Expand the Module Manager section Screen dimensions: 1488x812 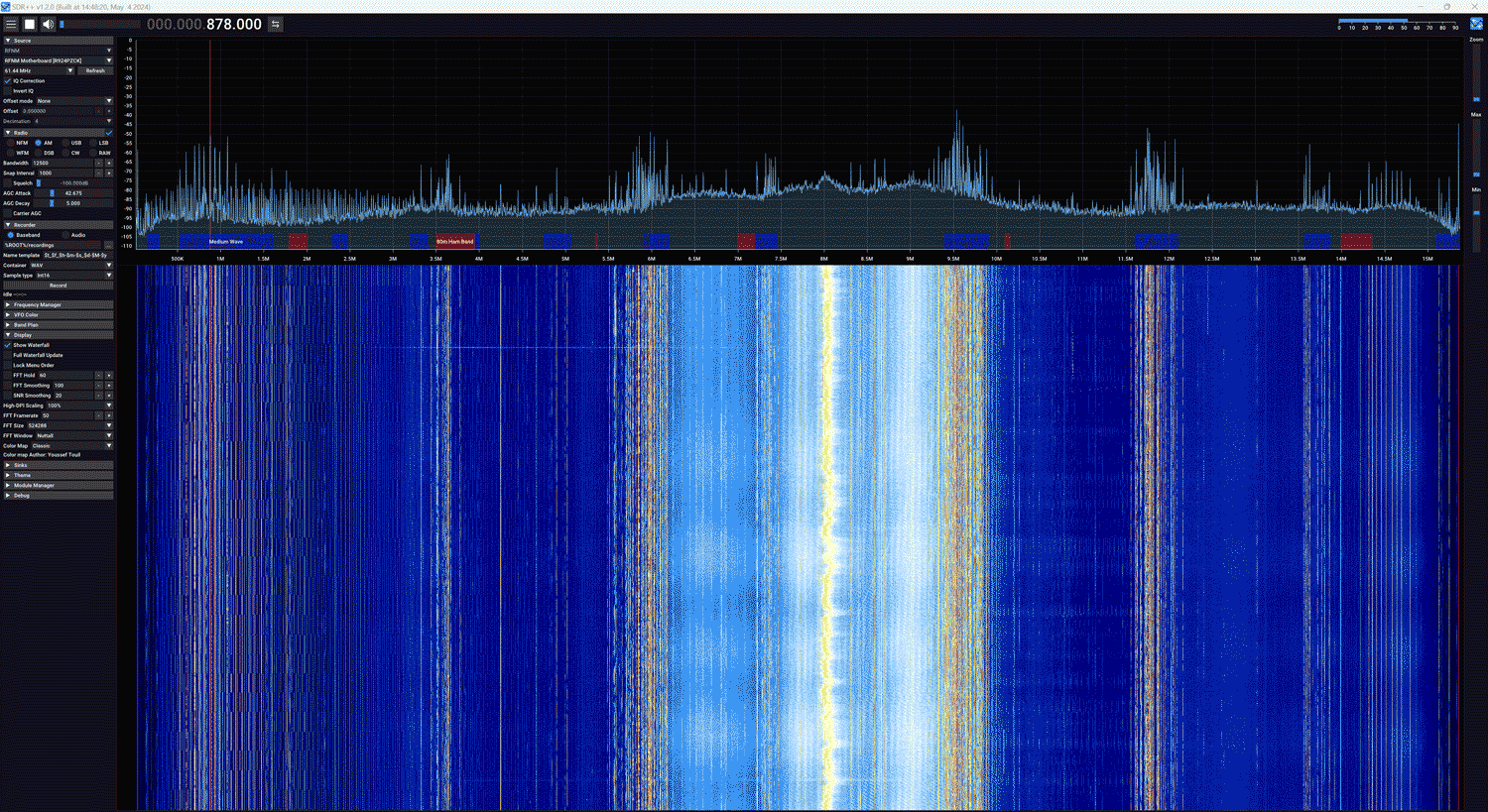pos(58,485)
